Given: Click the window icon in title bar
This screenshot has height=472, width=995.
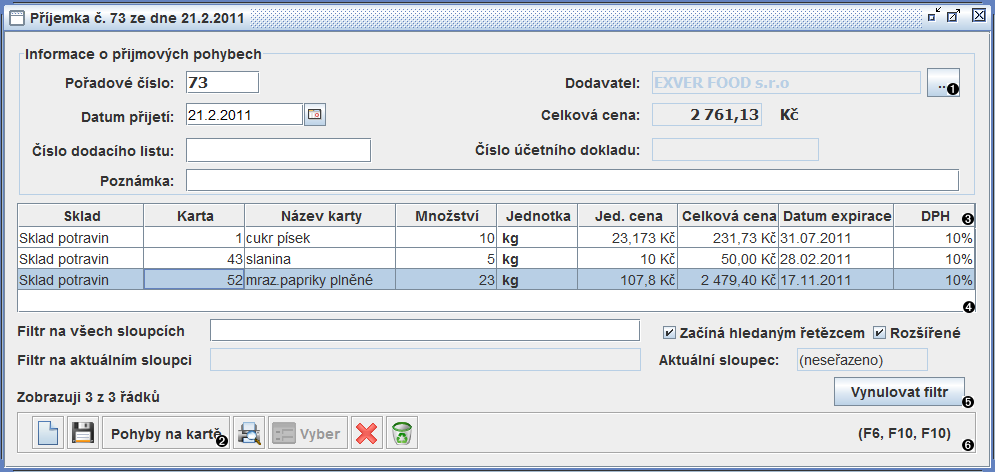Looking at the screenshot, I should click(x=16, y=15).
